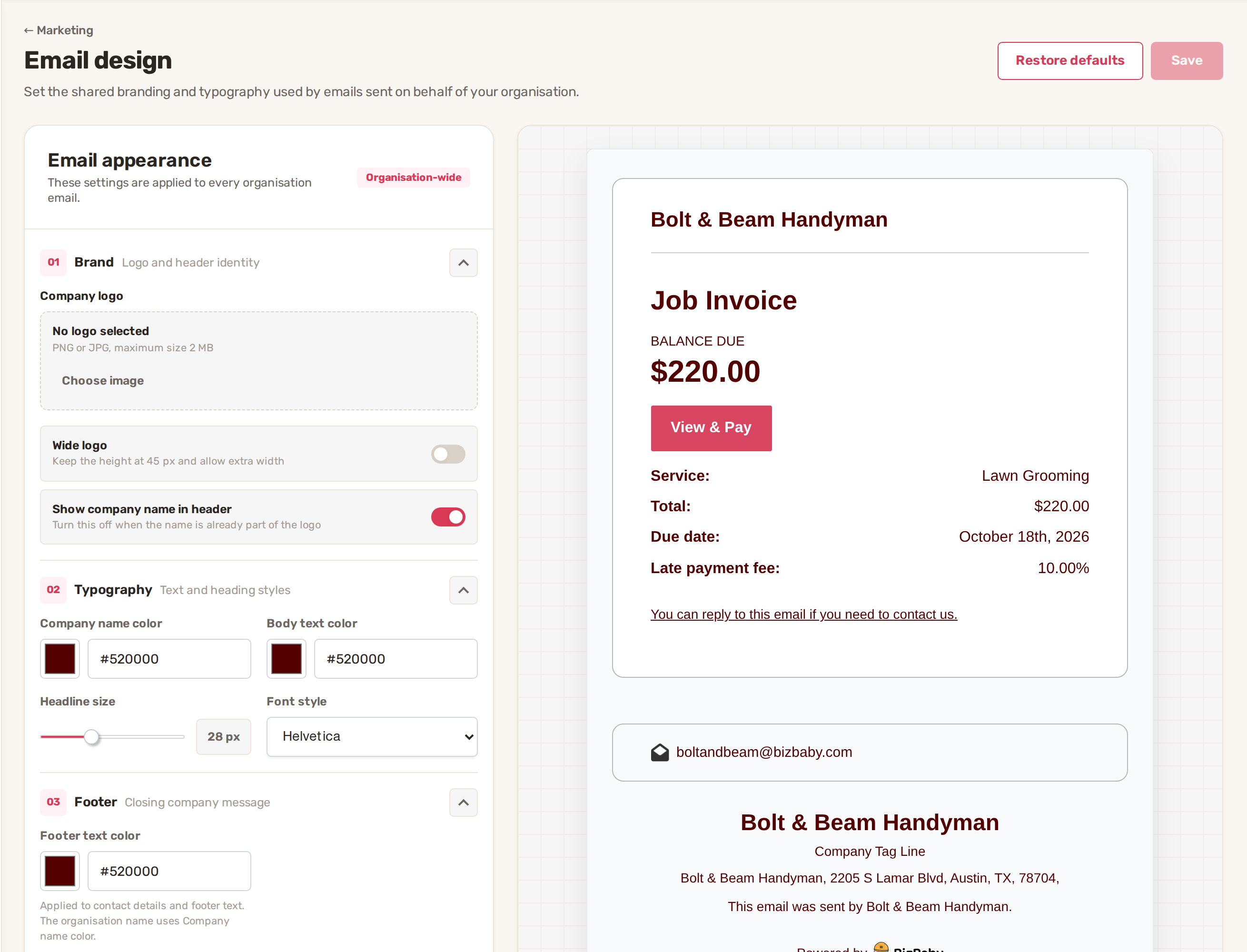Click the Body text color hex field
The height and width of the screenshot is (952, 1247).
coord(396,659)
